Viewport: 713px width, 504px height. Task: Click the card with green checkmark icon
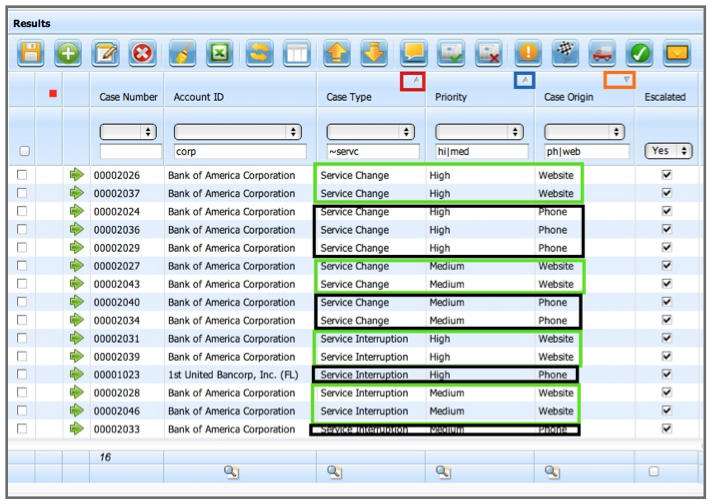451,53
